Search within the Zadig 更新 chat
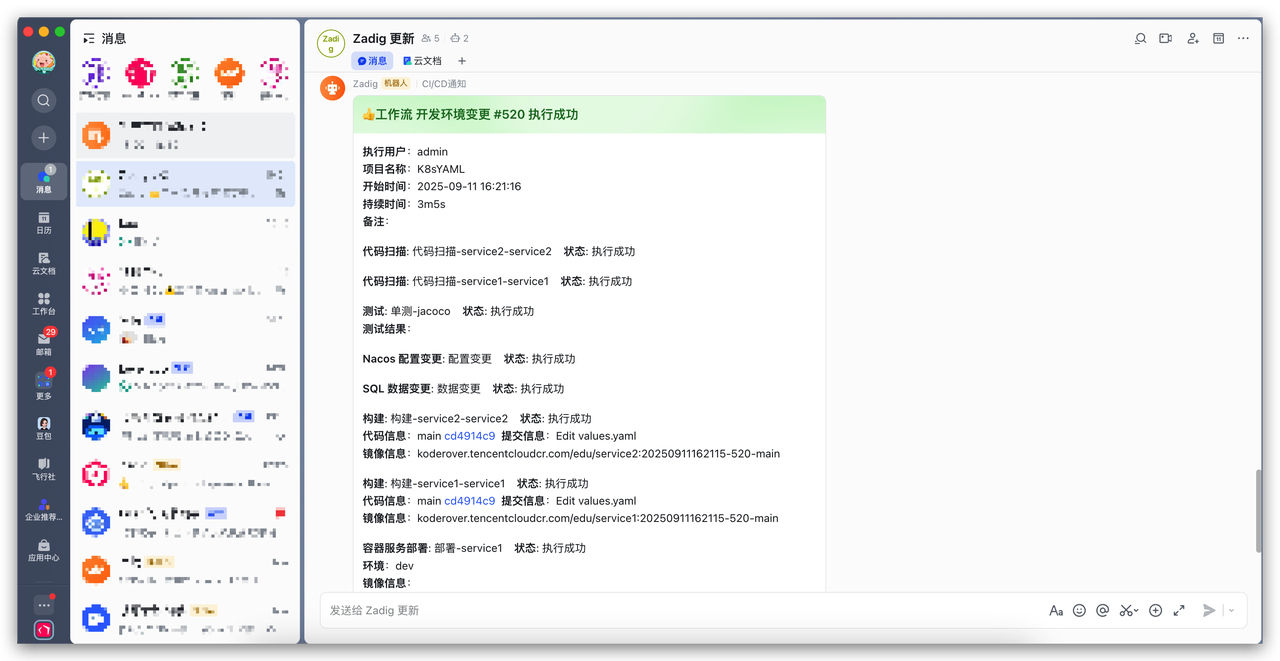The image size is (1280, 661). (1140, 38)
